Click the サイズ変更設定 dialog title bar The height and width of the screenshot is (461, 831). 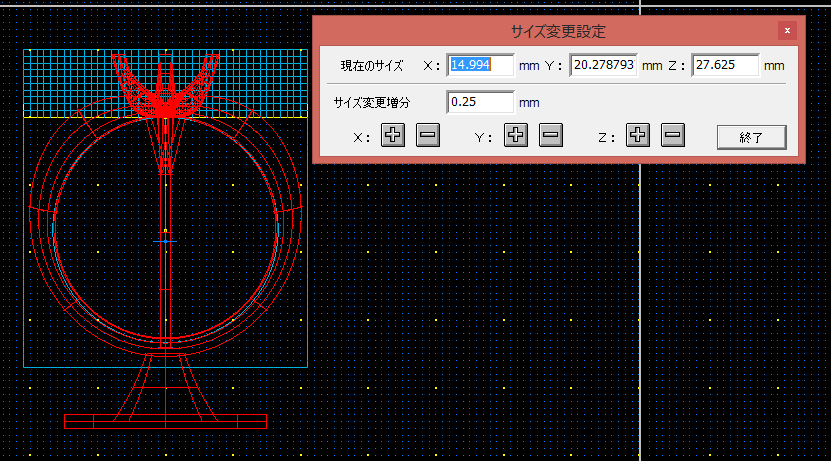point(558,31)
